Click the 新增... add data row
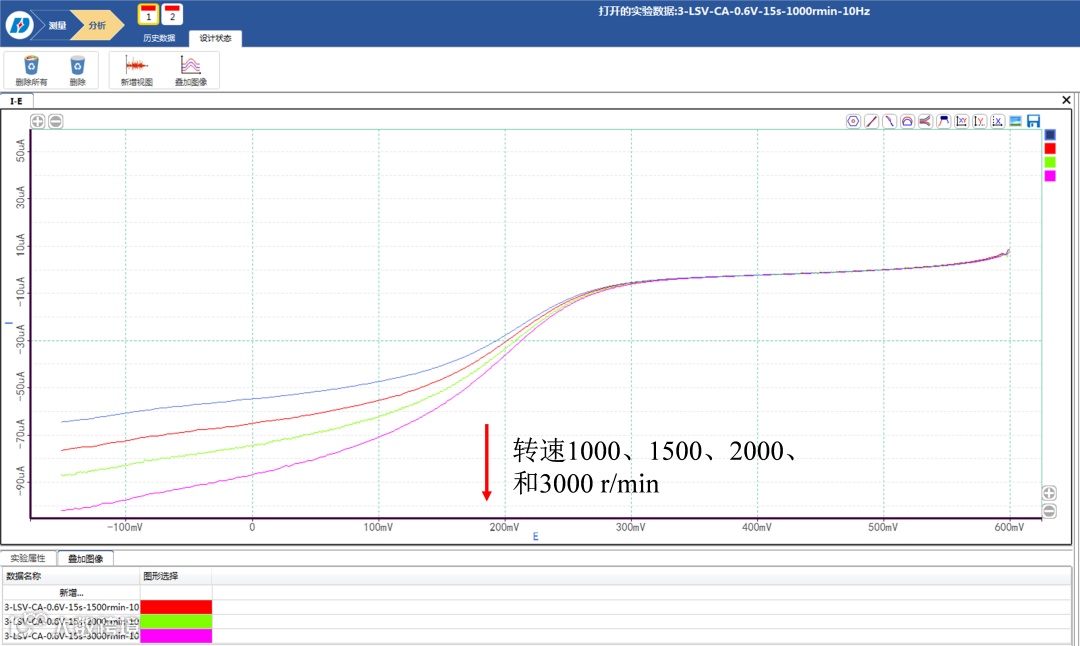The height and width of the screenshot is (646, 1080). pos(72,592)
